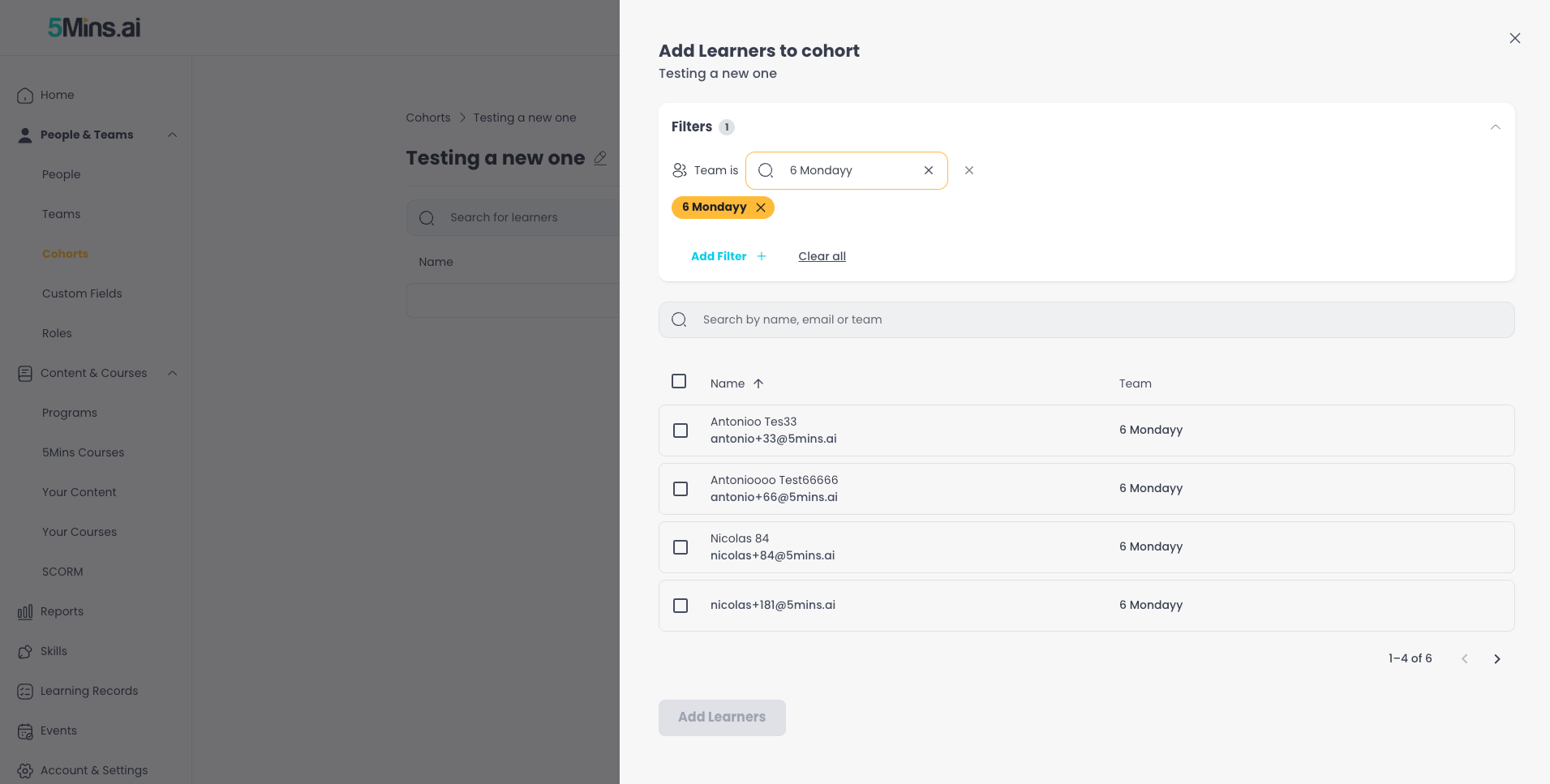
Task: Open Cohorts in the sidebar
Action: (x=65, y=254)
